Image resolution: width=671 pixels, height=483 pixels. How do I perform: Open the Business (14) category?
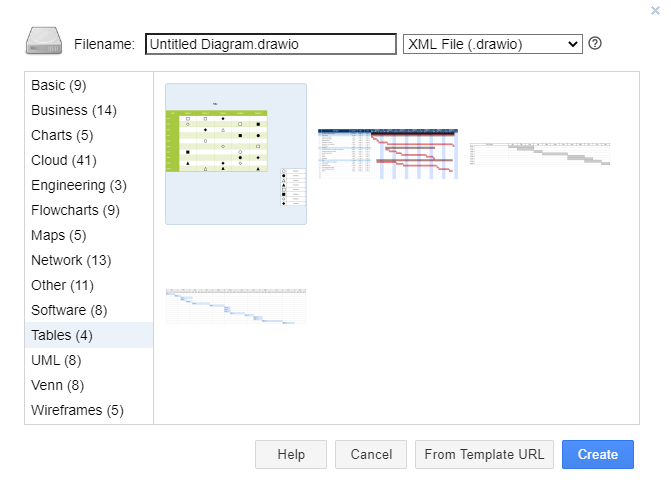[74, 110]
